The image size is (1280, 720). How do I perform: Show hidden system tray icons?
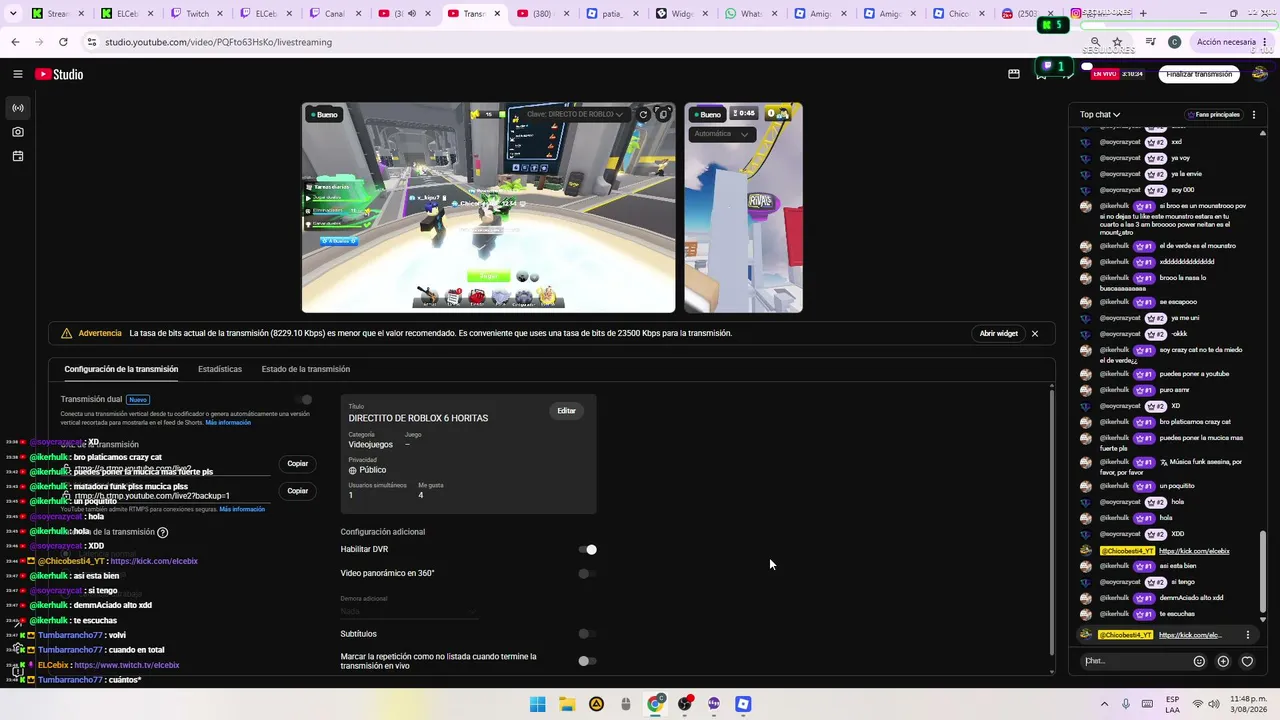pos(1105,704)
